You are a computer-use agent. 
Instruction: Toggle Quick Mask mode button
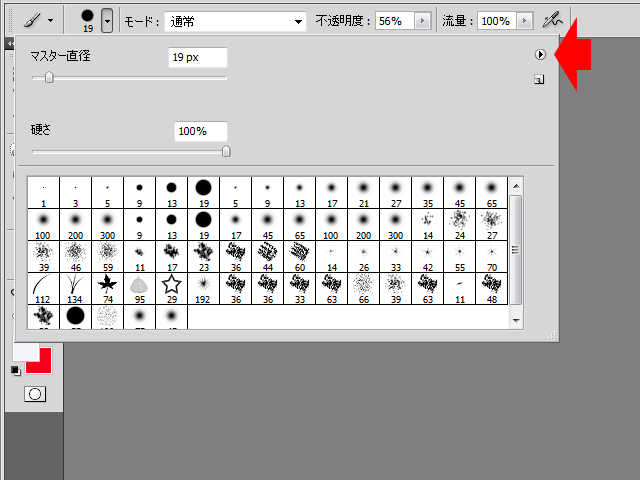click(35, 394)
